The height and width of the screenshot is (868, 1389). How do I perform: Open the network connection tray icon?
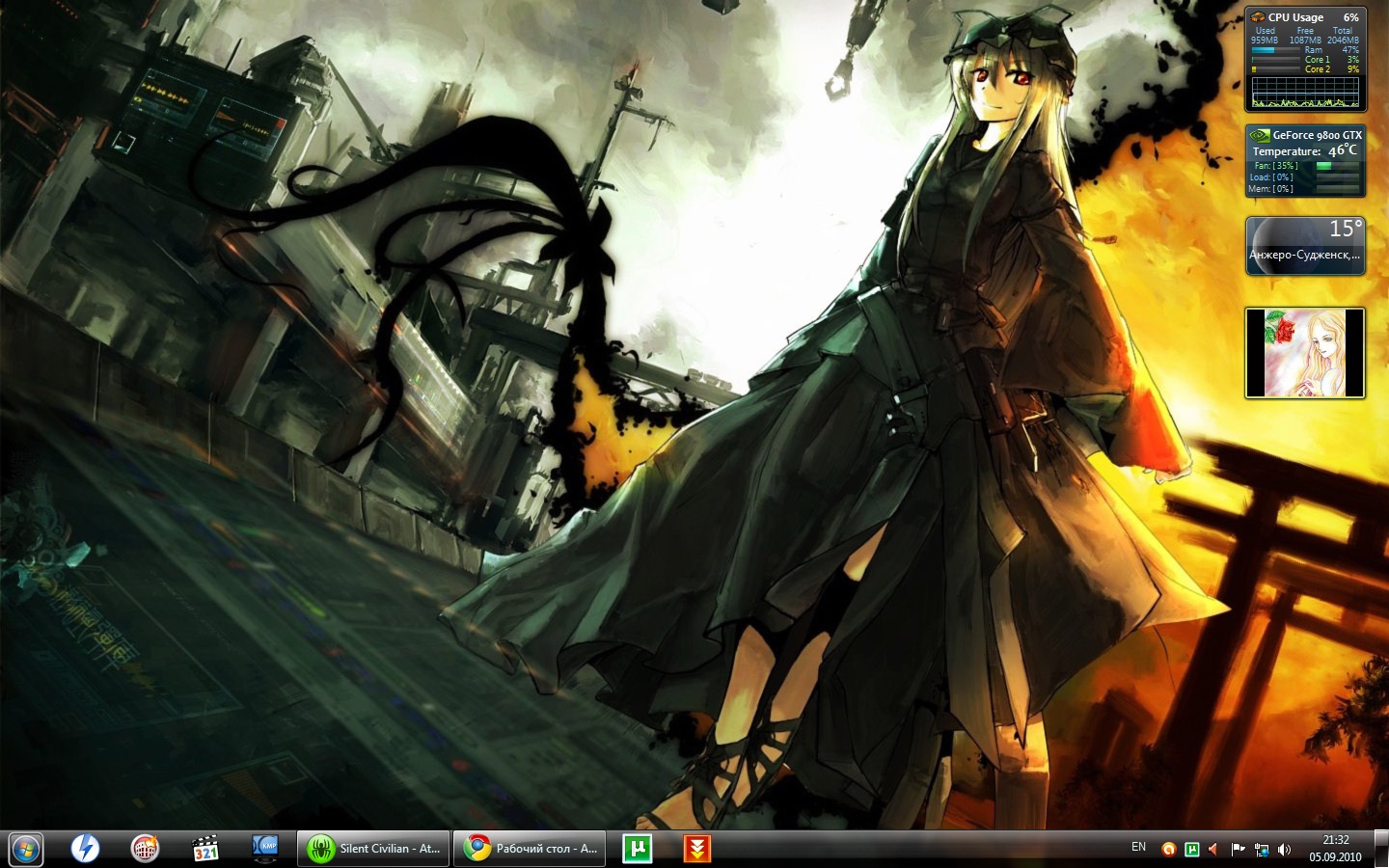1261,850
